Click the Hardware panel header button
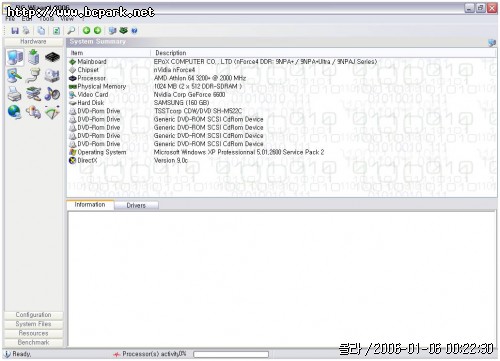500x361 pixels. click(x=33, y=42)
